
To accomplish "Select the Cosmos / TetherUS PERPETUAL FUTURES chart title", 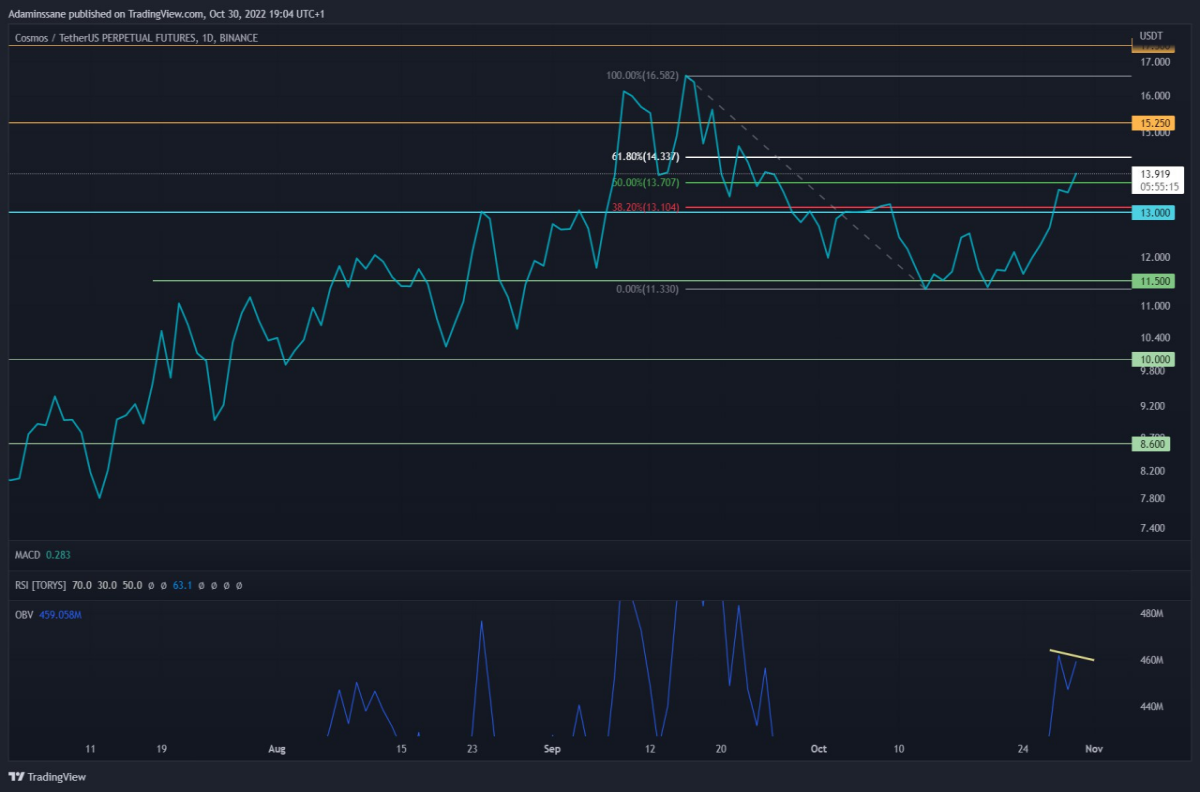I will tap(137, 38).
